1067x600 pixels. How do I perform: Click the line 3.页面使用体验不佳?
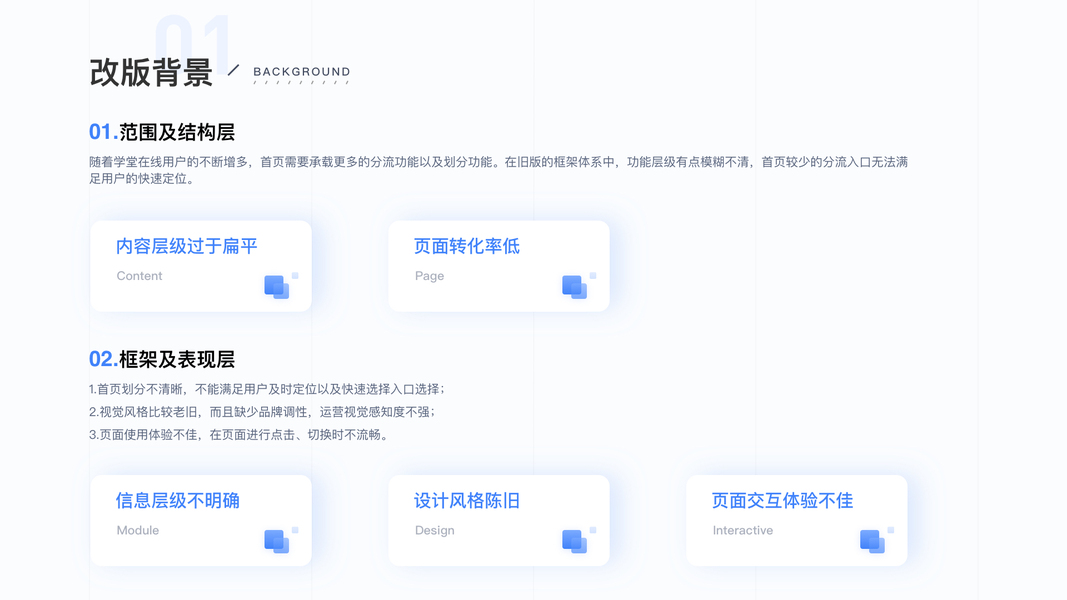pos(240,434)
